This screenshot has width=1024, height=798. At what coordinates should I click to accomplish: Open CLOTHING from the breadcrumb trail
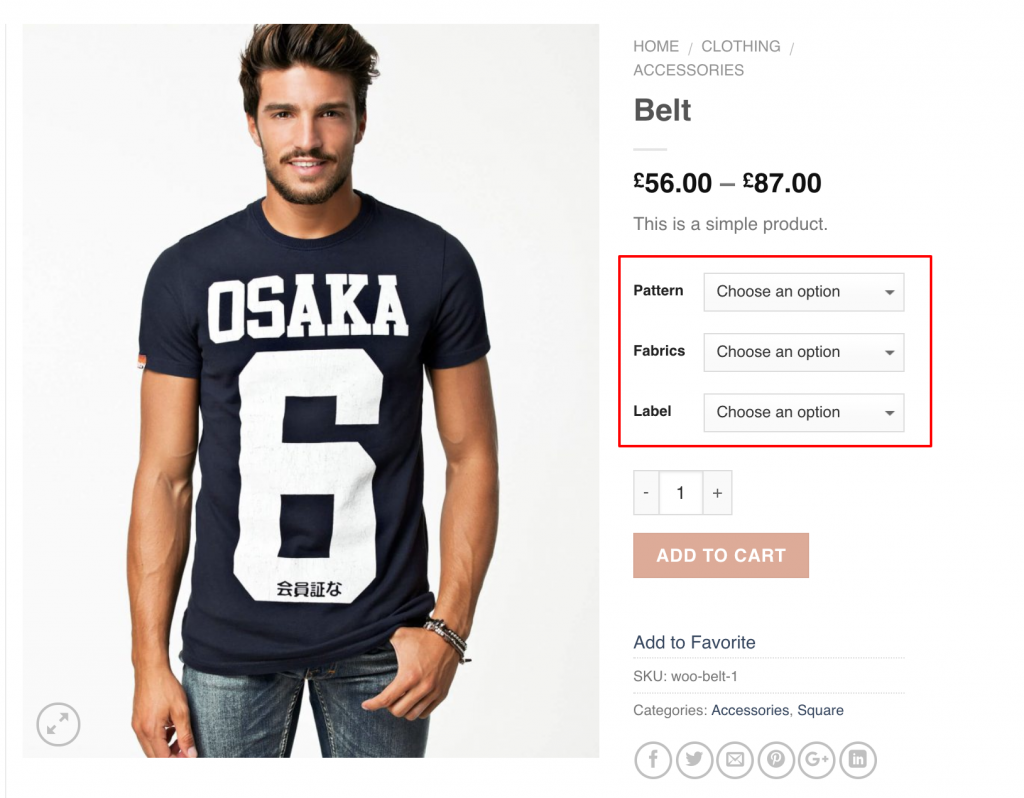click(740, 46)
